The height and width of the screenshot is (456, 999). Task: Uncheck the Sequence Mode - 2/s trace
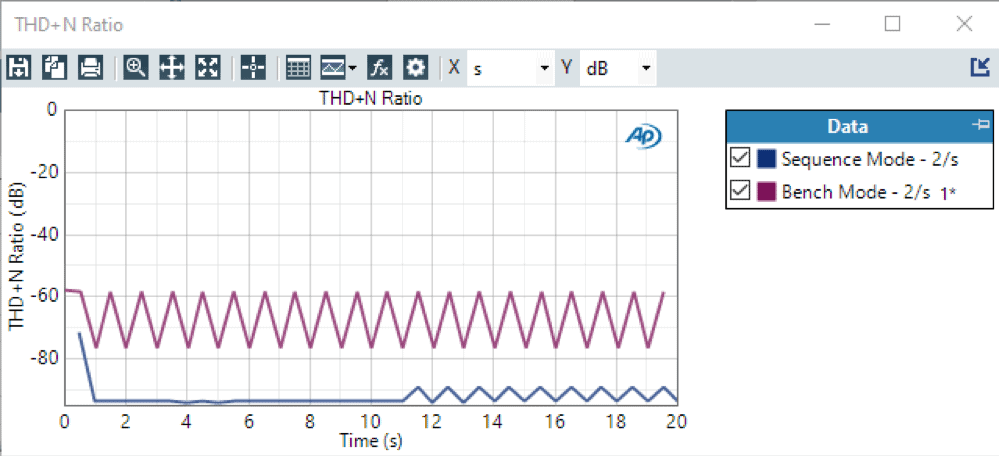[x=740, y=159]
